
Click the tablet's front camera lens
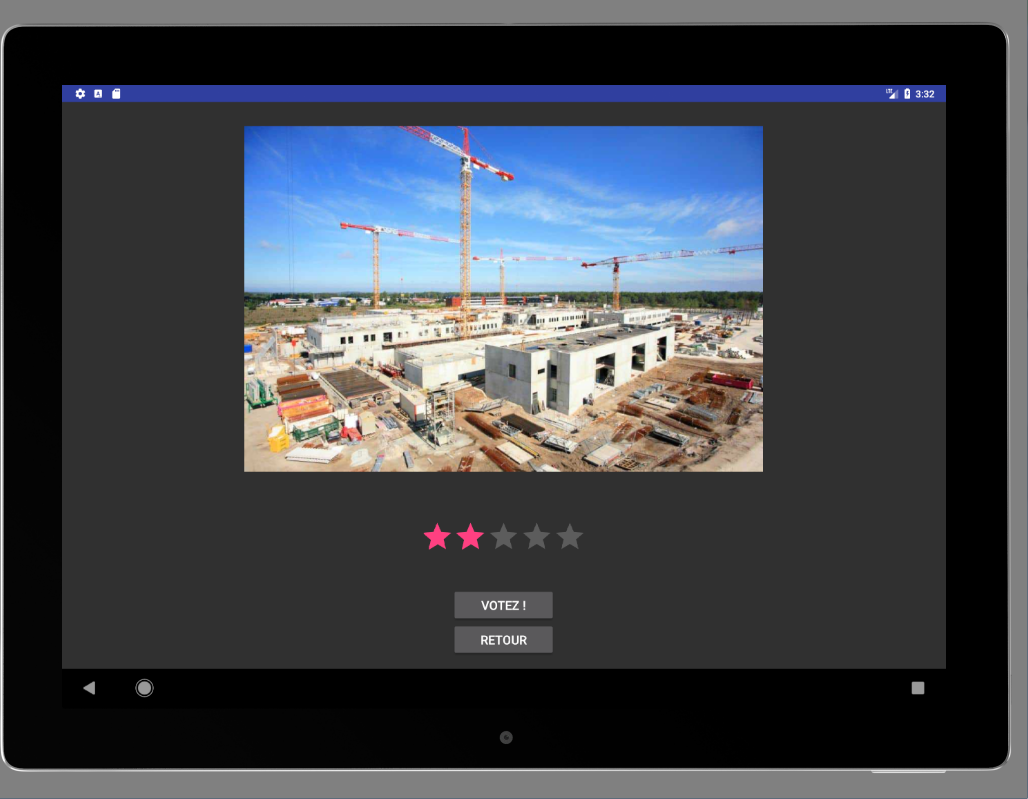coord(506,738)
